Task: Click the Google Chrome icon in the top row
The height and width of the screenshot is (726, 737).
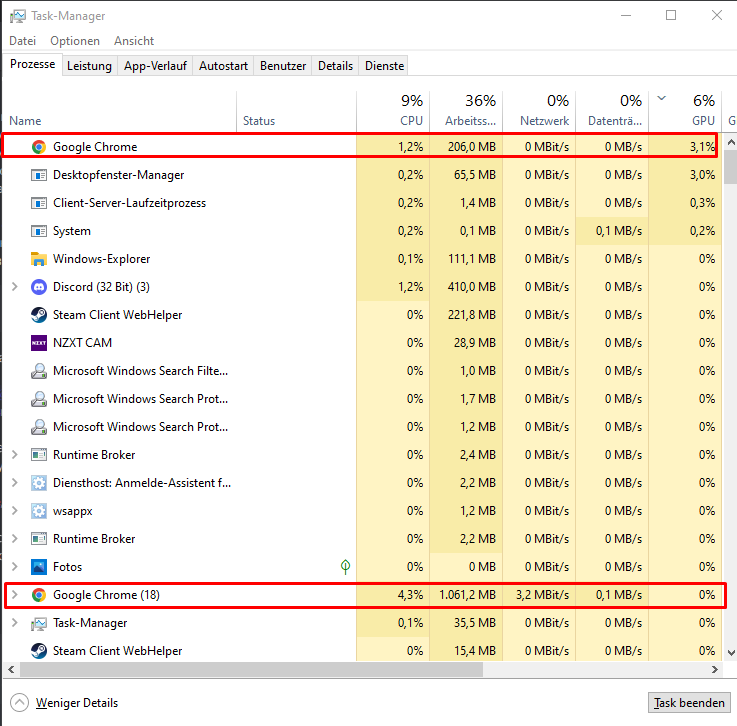Action: click(39, 147)
